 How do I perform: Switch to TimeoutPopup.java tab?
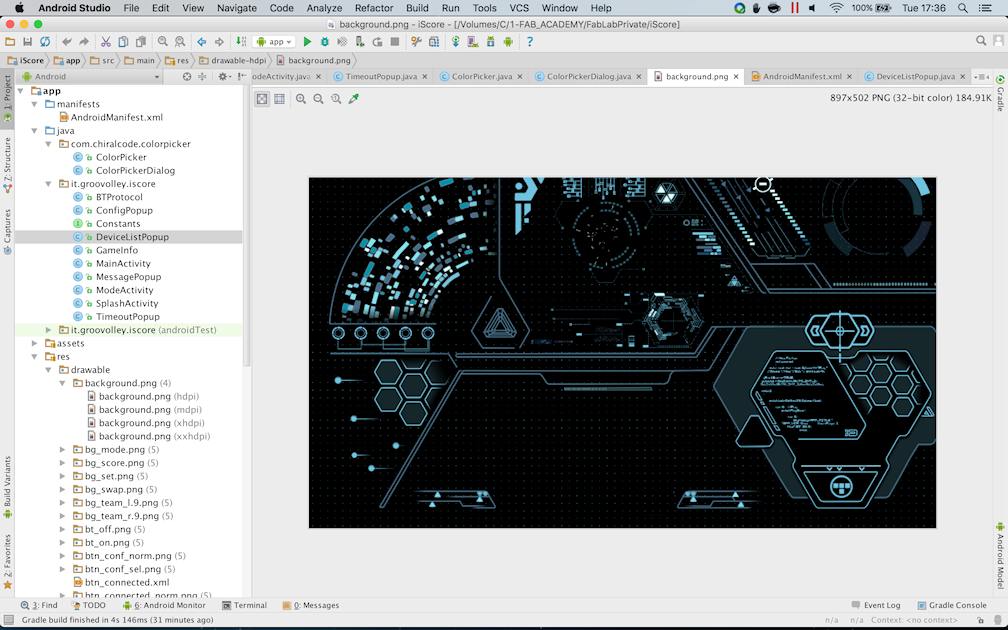[381, 76]
